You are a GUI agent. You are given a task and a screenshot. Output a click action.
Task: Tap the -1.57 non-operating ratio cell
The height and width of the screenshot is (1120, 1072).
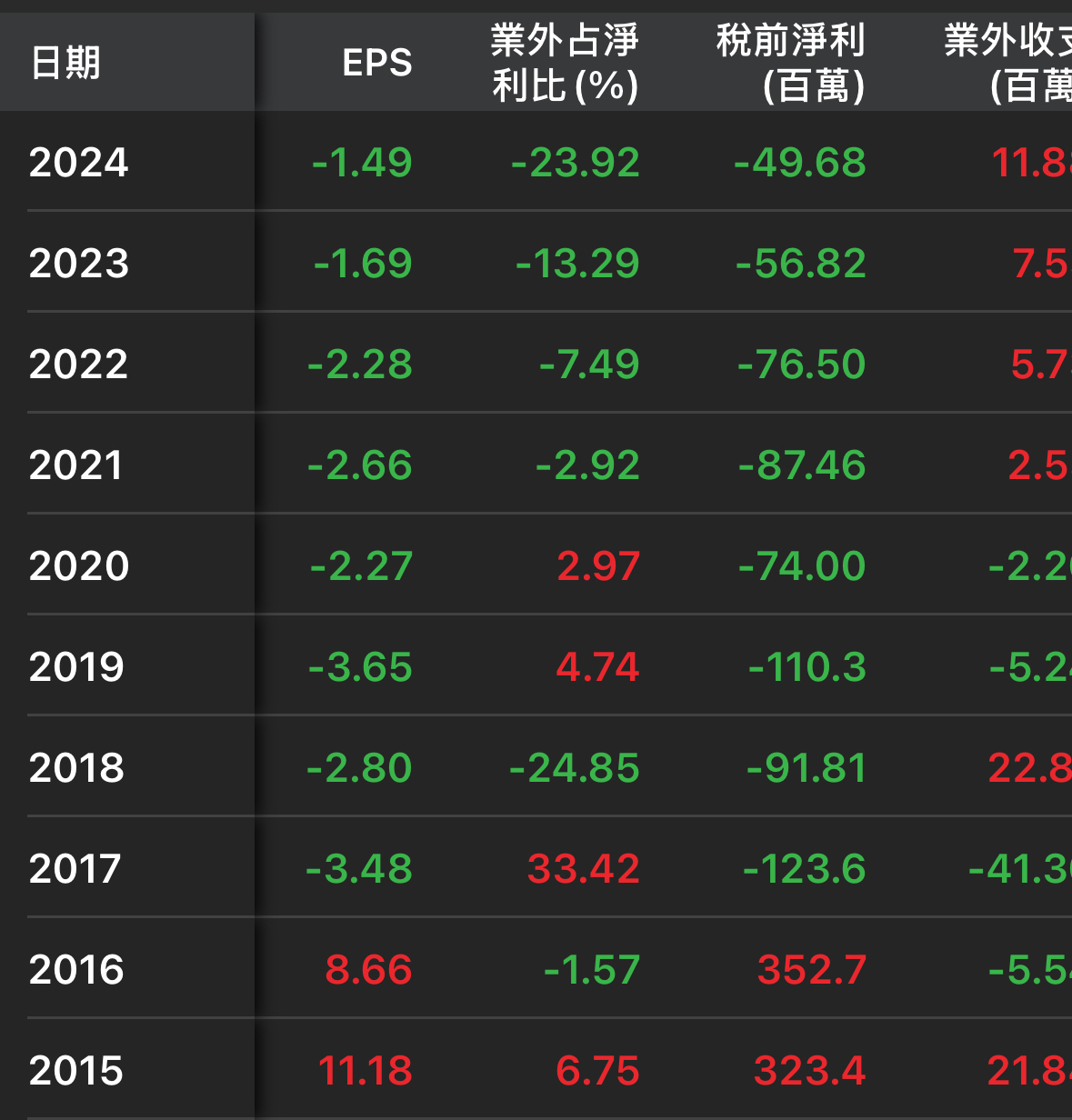(x=592, y=970)
